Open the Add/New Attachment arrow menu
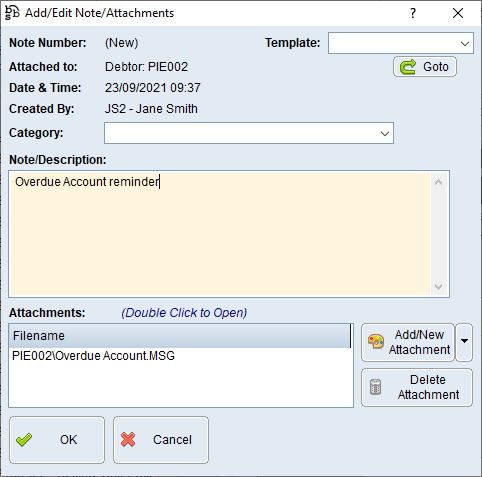This screenshot has width=482, height=477. [464, 342]
